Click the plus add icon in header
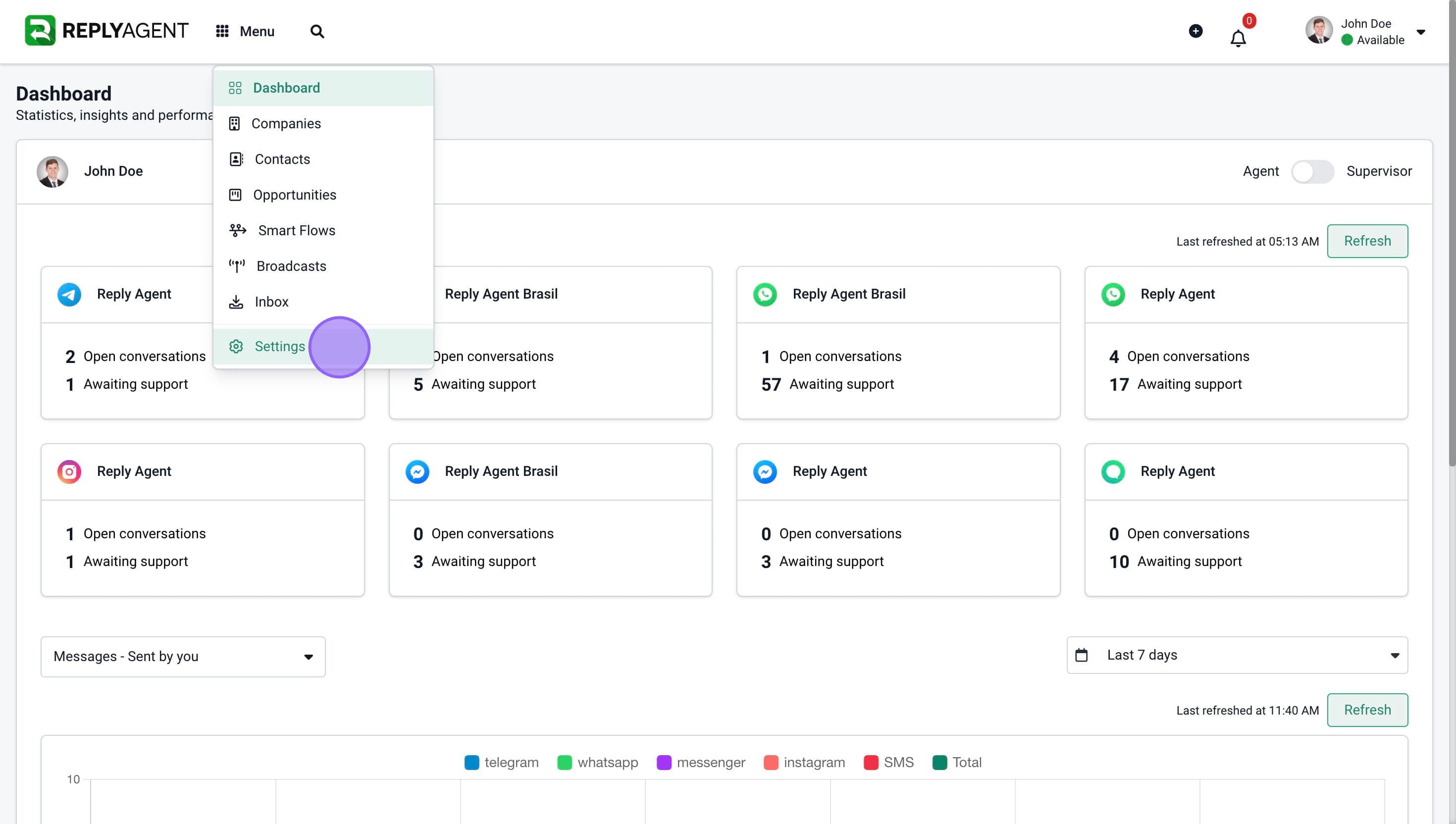Viewport: 1456px width, 824px height. (x=1195, y=31)
